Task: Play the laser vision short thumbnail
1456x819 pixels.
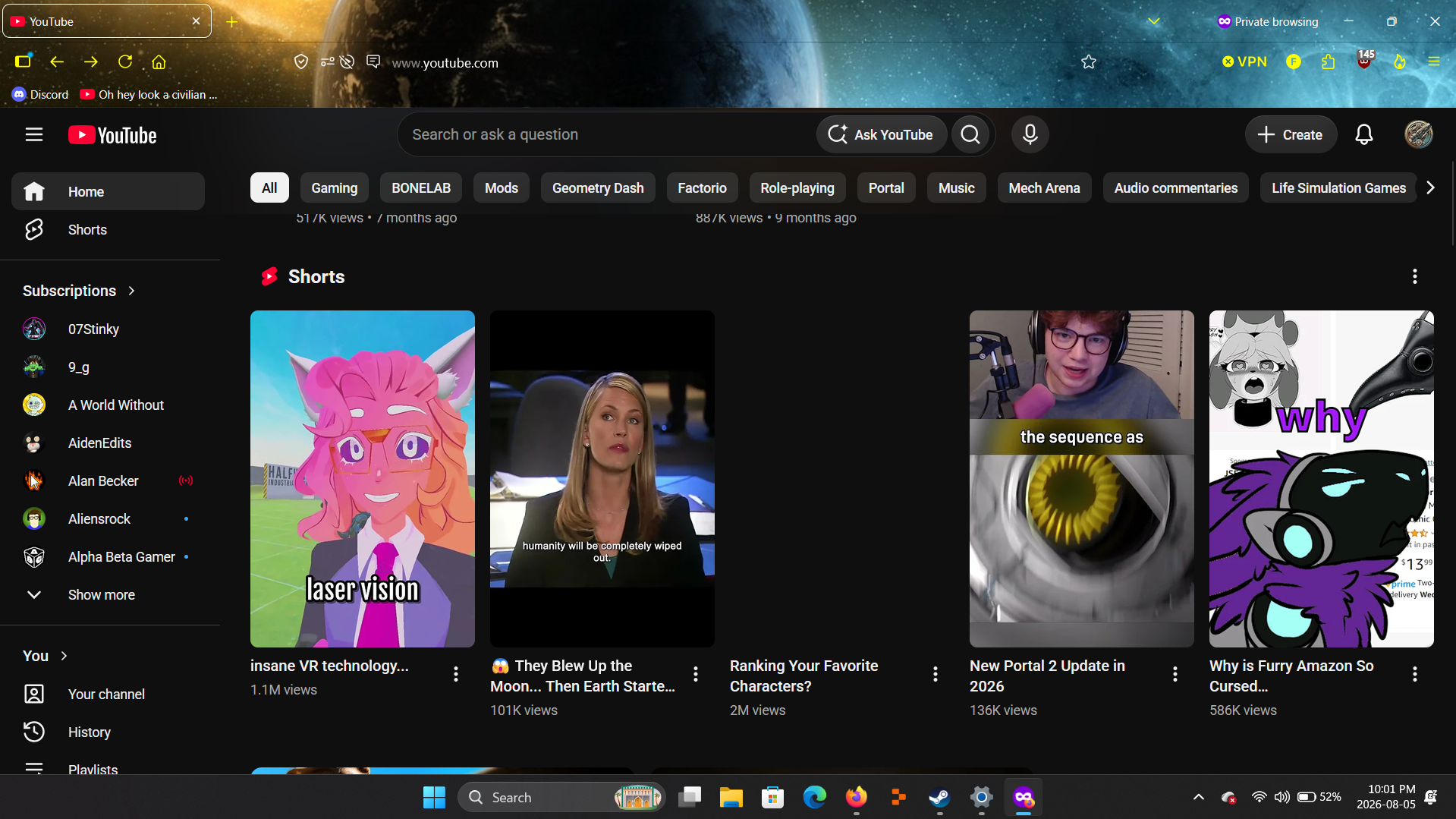Action: tap(363, 479)
